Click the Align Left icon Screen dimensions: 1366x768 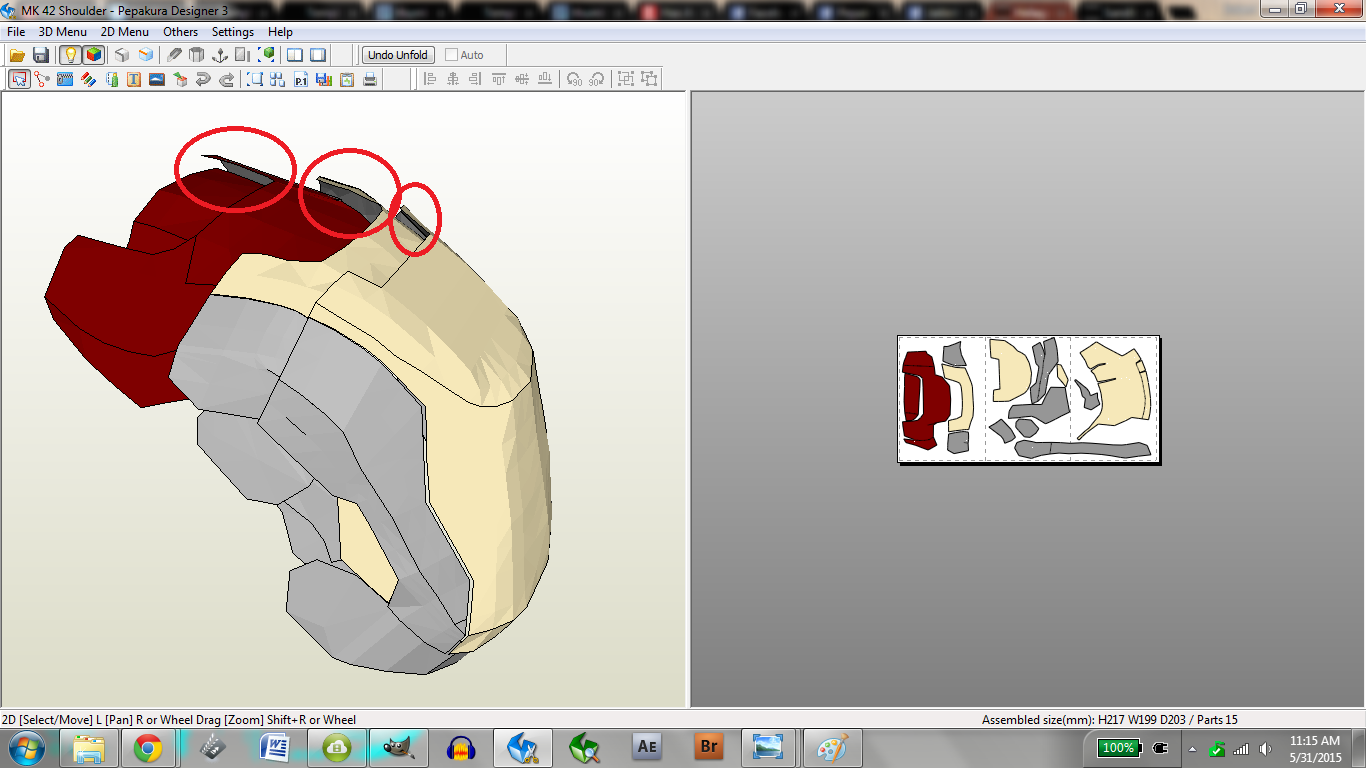point(430,79)
